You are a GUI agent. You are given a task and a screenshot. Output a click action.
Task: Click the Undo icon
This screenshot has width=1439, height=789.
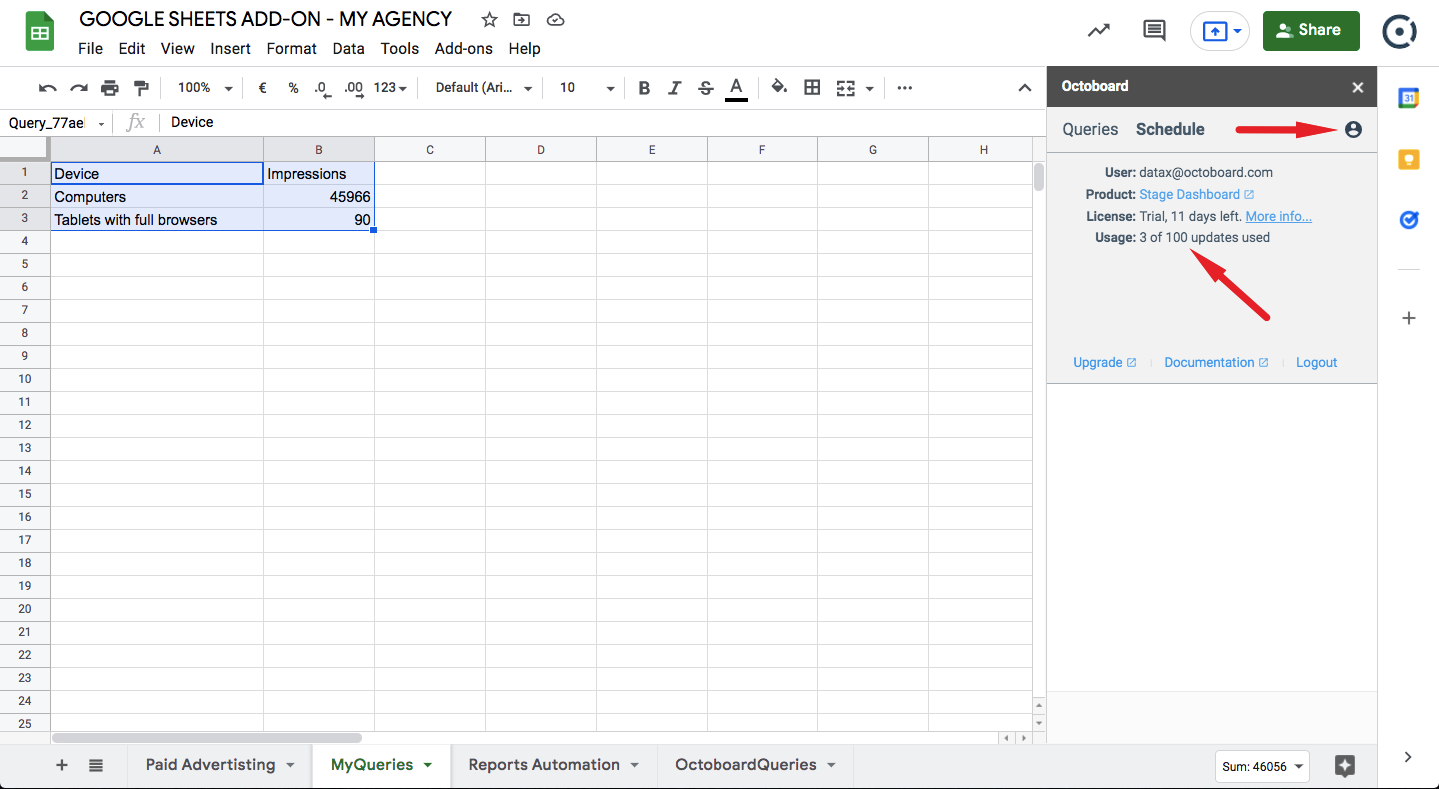pyautogui.click(x=47, y=88)
